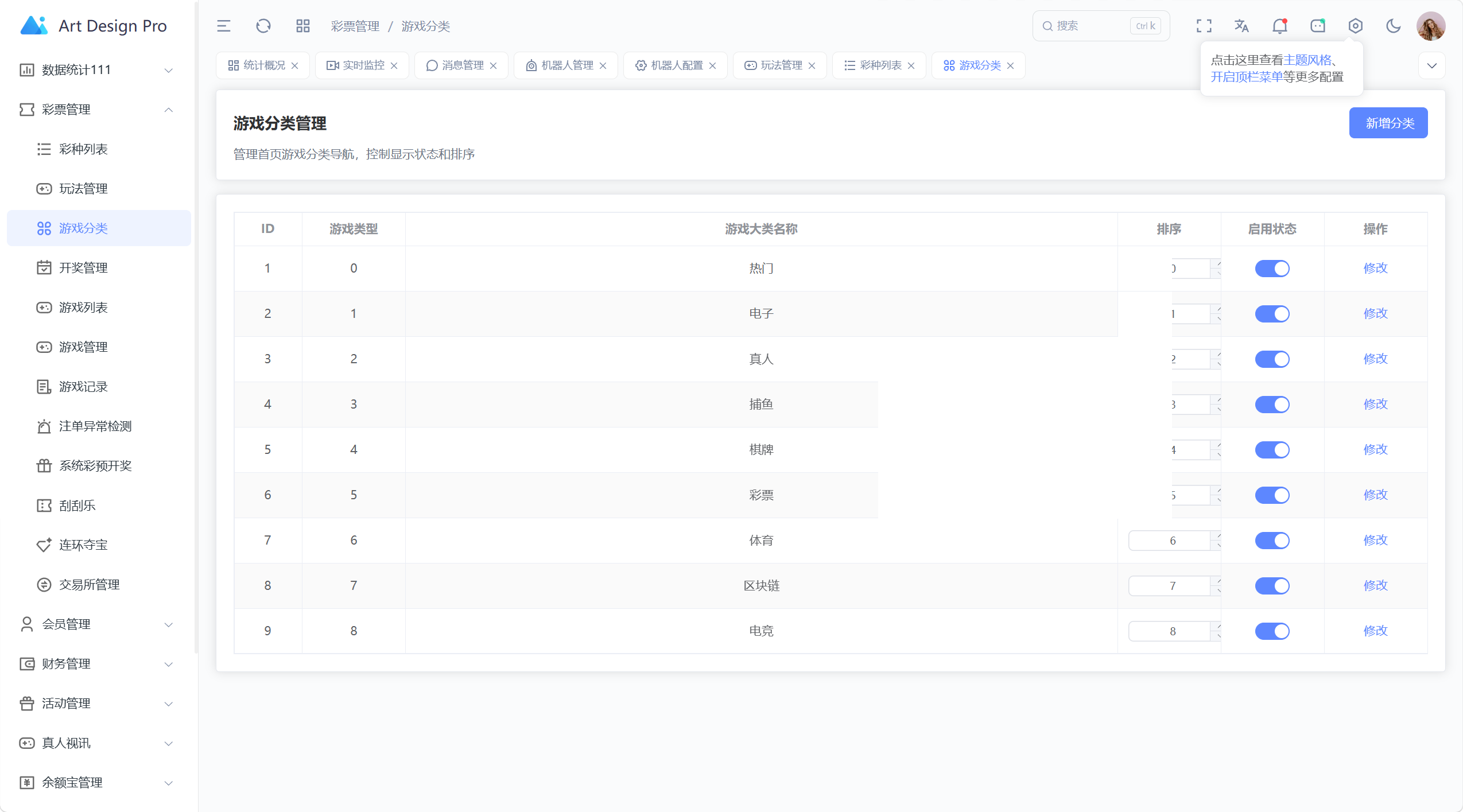The image size is (1463, 812).
Task: Open 刮刮乐 sidebar item
Action: tap(99, 505)
